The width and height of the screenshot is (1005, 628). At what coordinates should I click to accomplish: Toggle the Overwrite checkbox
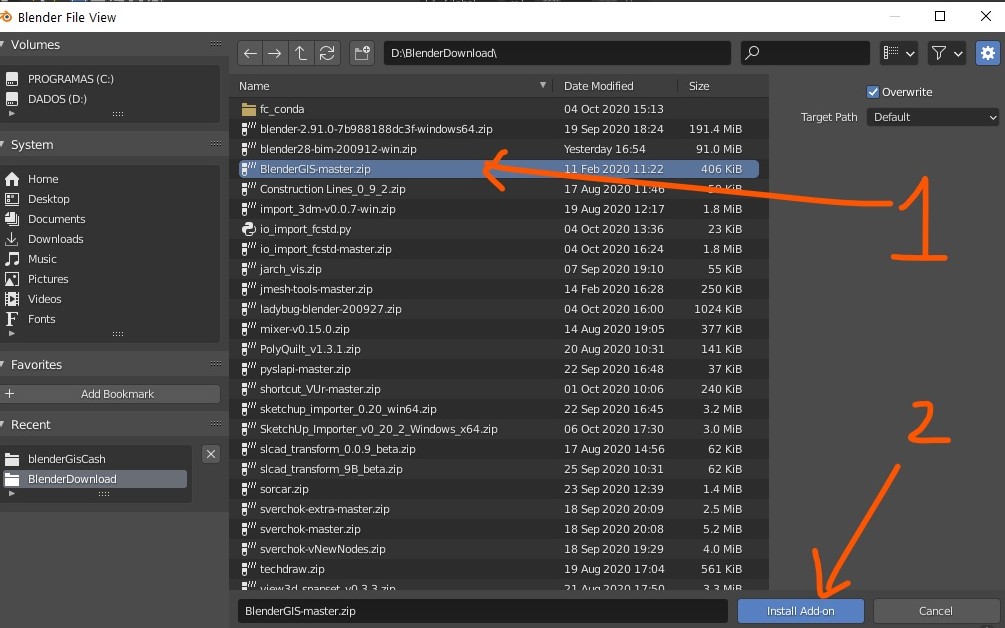point(873,92)
